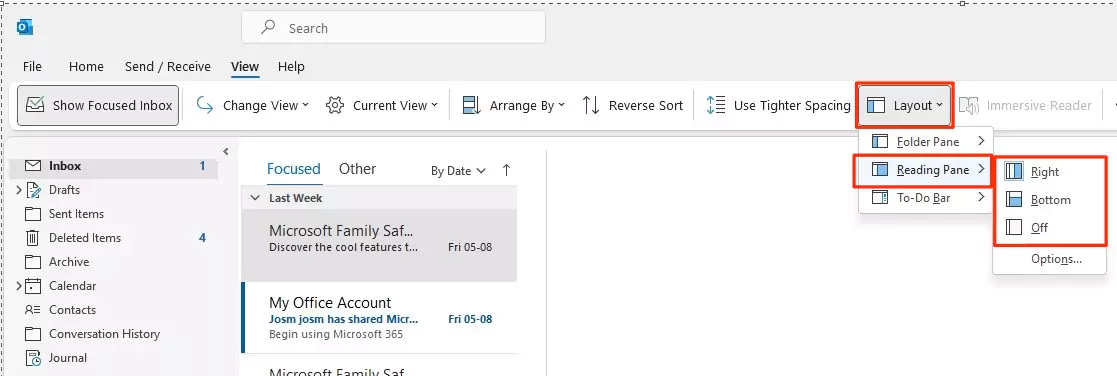1117x376 pixels.
Task: Switch to the Home tab
Action: [x=86, y=66]
